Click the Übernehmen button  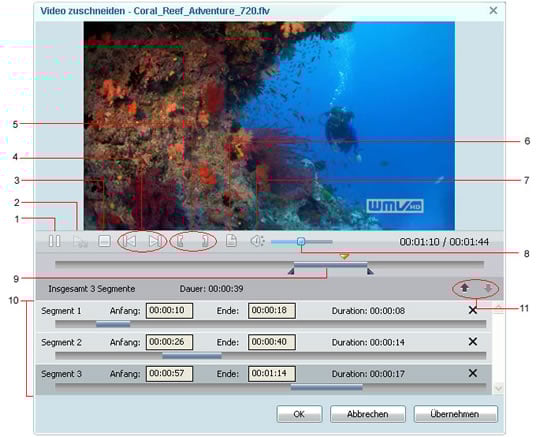[x=455, y=414]
